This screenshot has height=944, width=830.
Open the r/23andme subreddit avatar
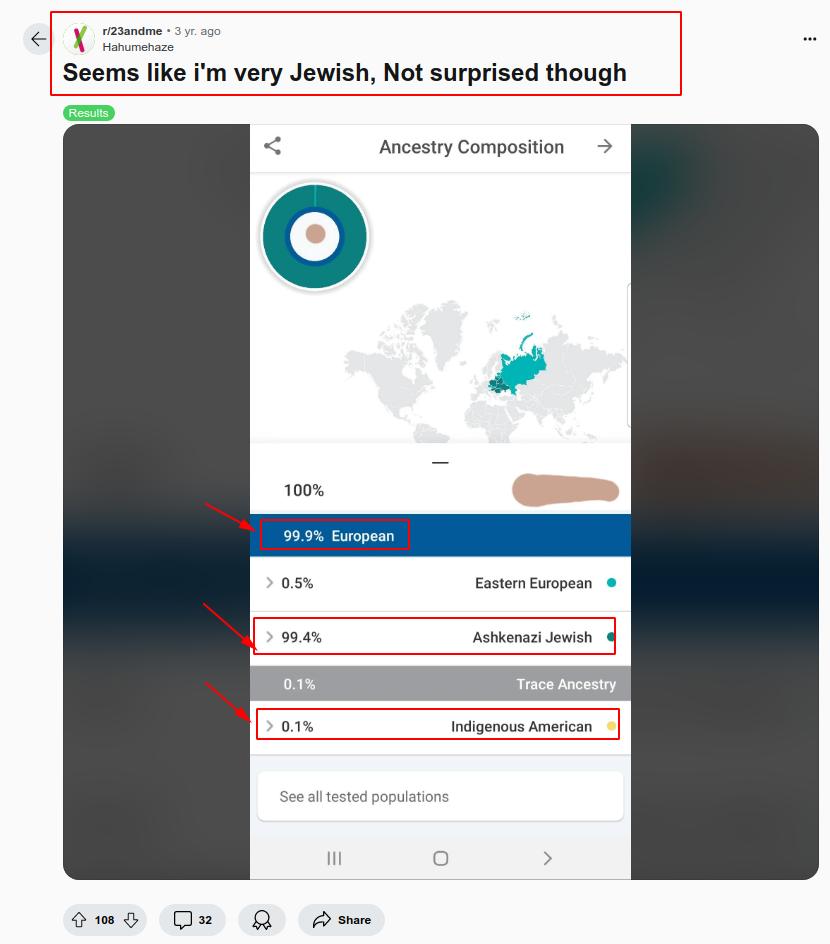tap(79, 39)
